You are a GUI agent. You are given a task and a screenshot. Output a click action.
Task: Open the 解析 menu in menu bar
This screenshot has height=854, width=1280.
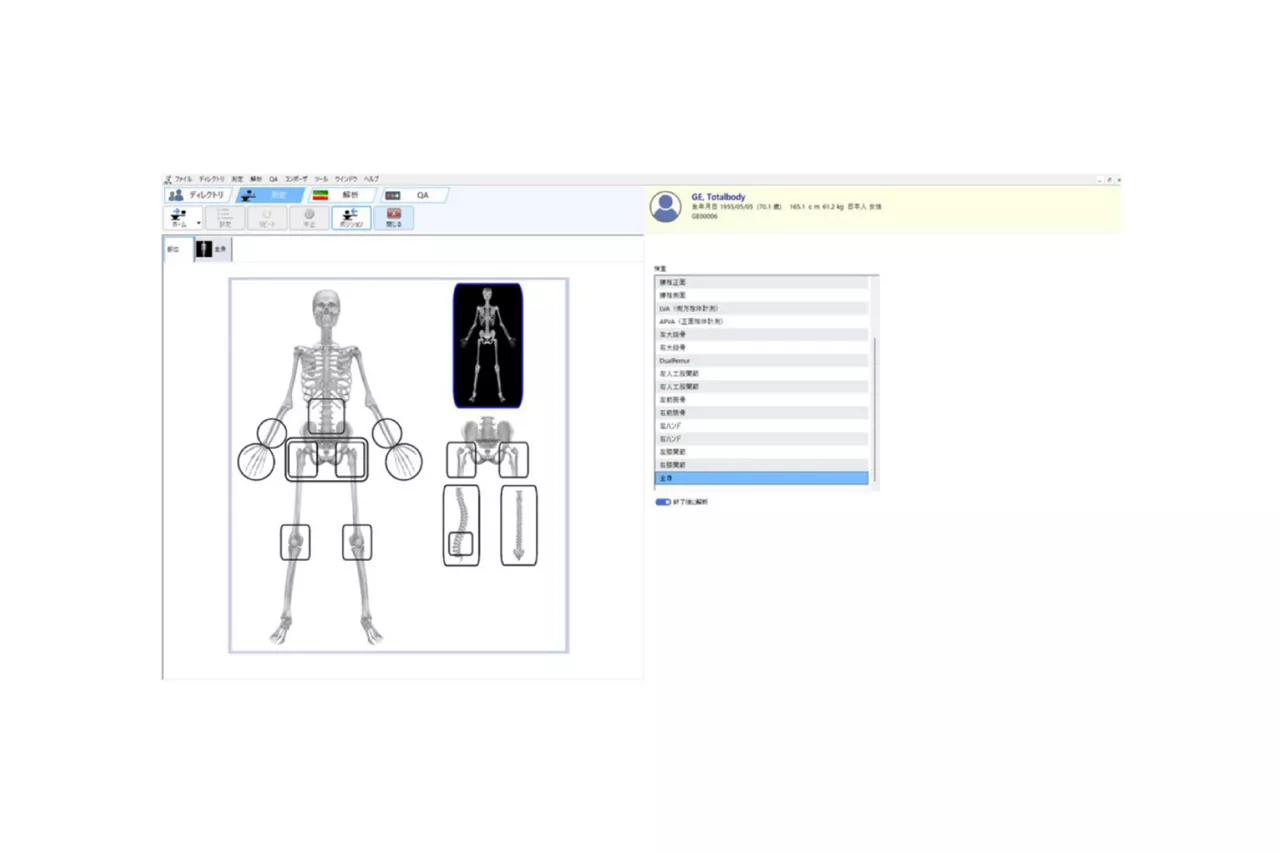click(256, 179)
